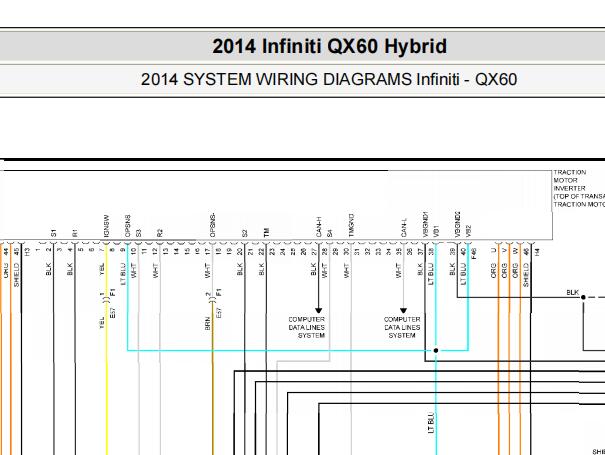The image size is (605, 455).
Task: Select the CAN-L terminal label
Action: (404, 227)
